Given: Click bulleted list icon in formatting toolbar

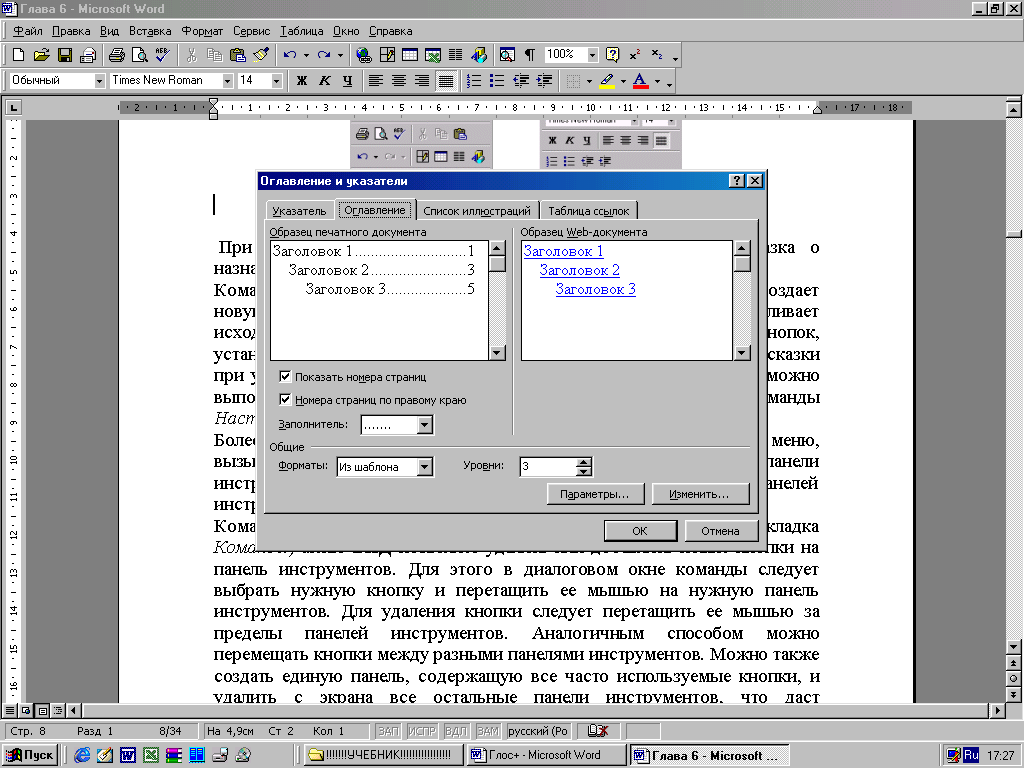Looking at the screenshot, I should (x=497, y=80).
